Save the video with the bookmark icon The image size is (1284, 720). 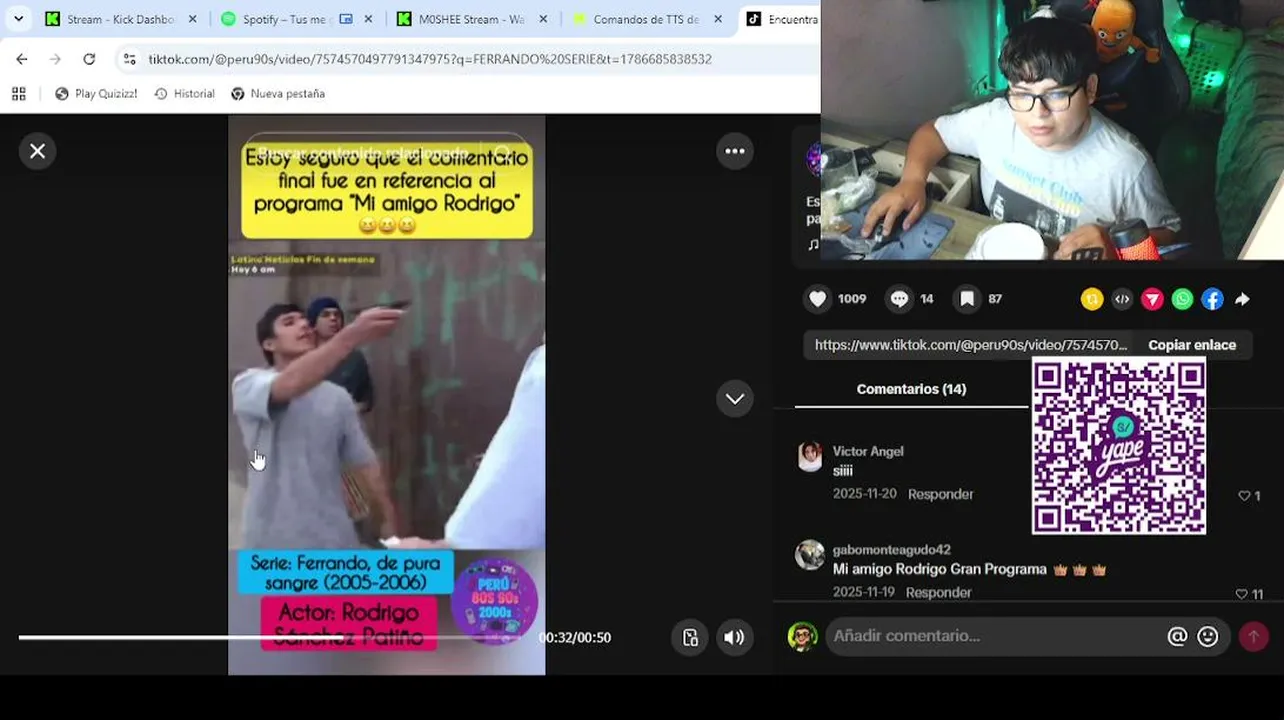pyautogui.click(x=967, y=299)
